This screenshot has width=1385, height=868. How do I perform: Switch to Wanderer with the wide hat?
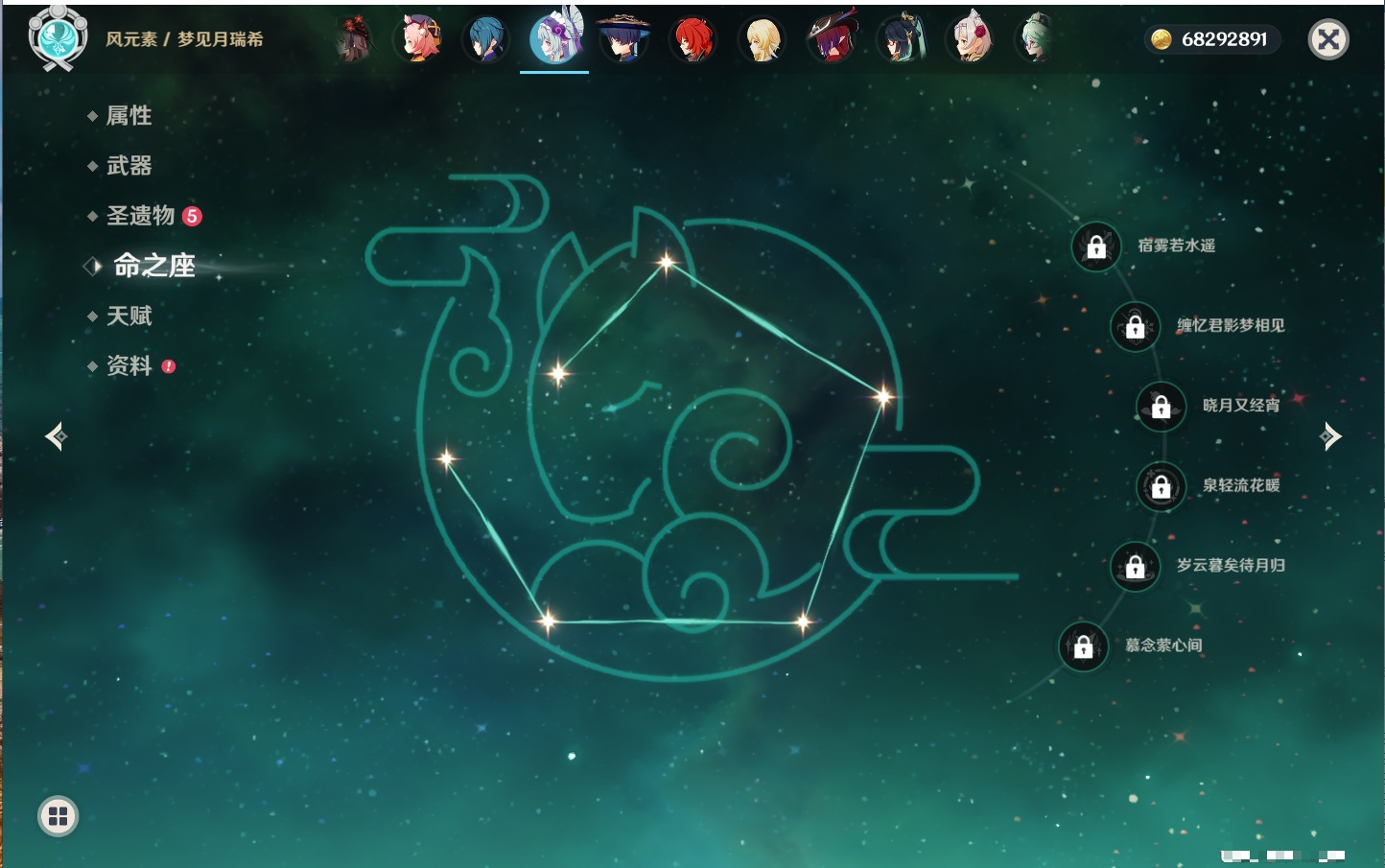(624, 39)
